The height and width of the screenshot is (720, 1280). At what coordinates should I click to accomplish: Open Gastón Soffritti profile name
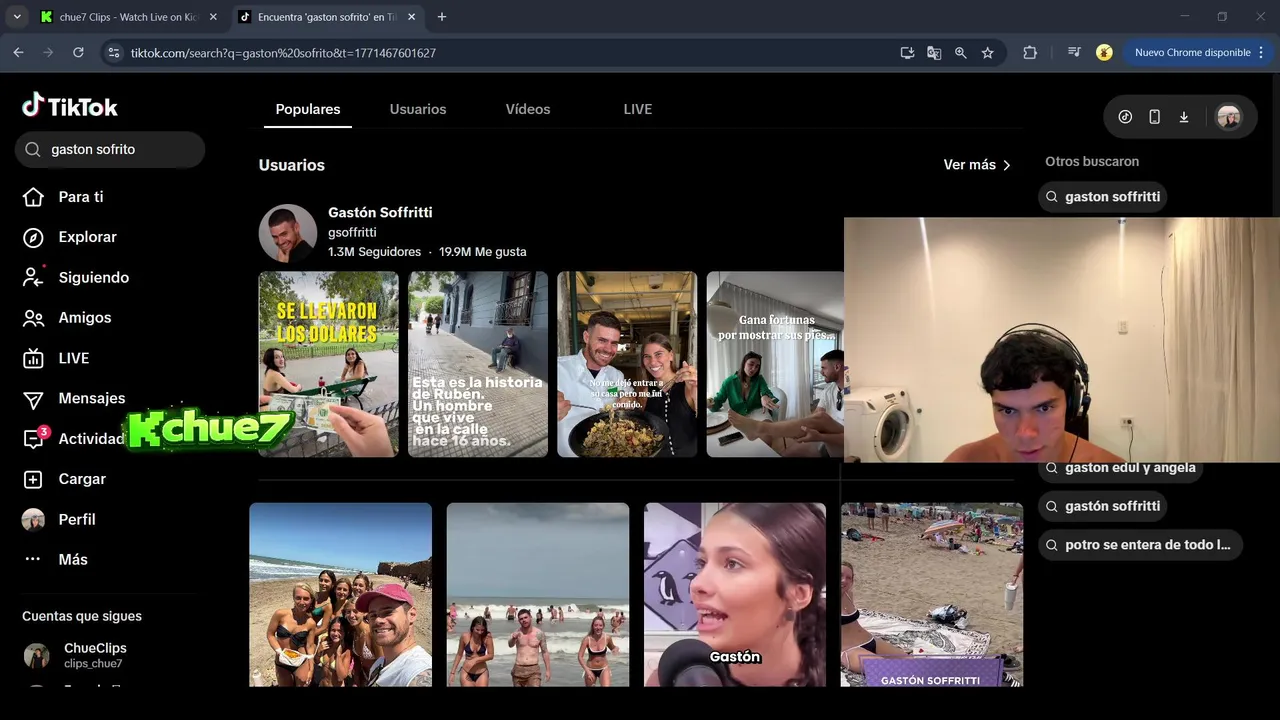380,212
